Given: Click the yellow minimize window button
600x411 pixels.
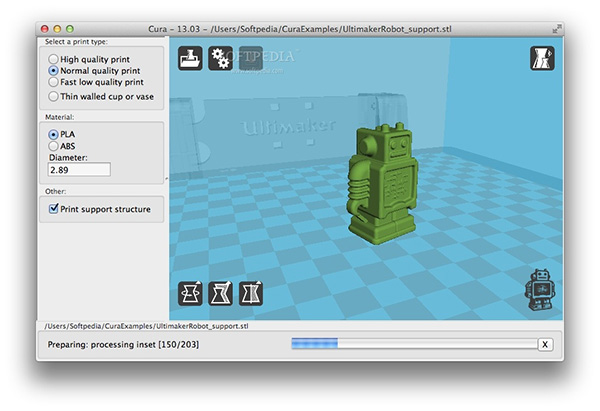Looking at the screenshot, I should tap(57, 29).
